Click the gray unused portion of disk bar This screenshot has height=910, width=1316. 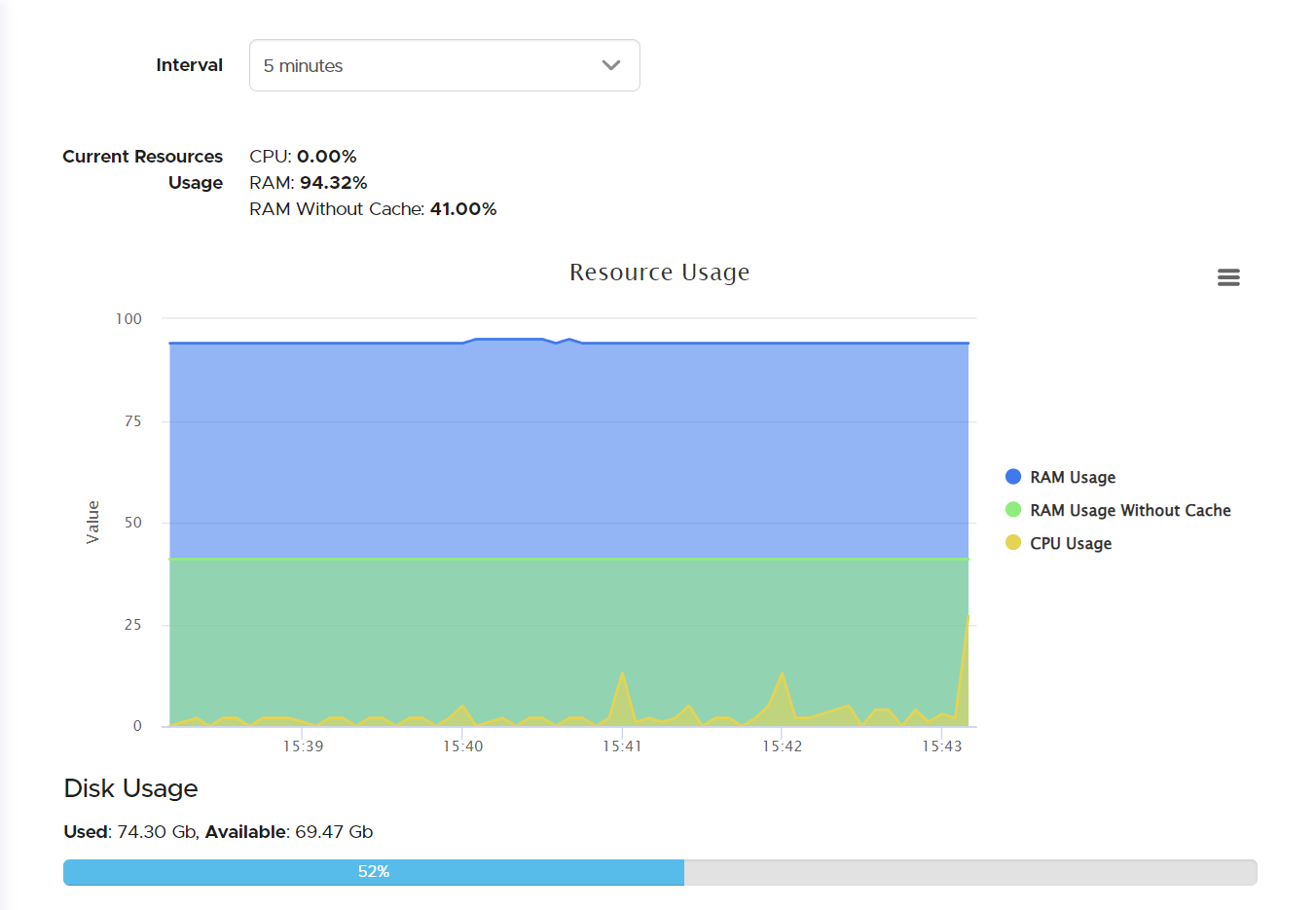click(x=969, y=872)
